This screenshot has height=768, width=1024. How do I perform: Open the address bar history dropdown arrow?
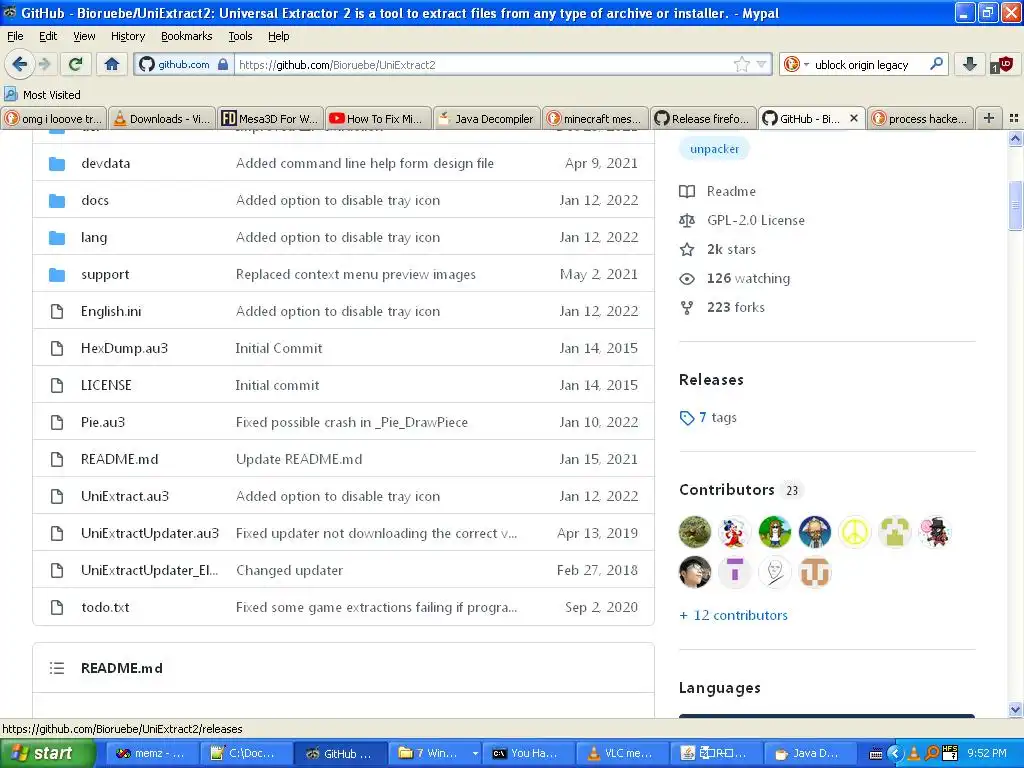761,65
